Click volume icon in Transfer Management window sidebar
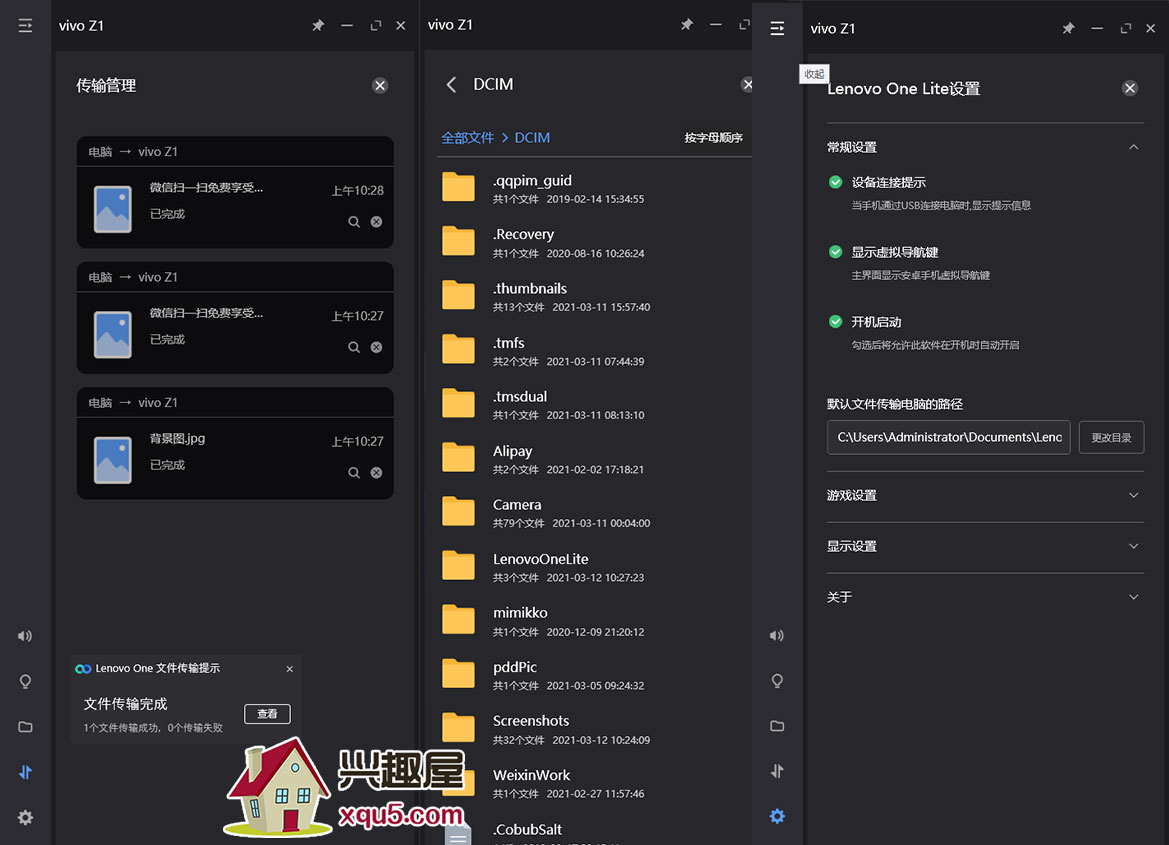The width and height of the screenshot is (1169, 845). click(x=25, y=636)
